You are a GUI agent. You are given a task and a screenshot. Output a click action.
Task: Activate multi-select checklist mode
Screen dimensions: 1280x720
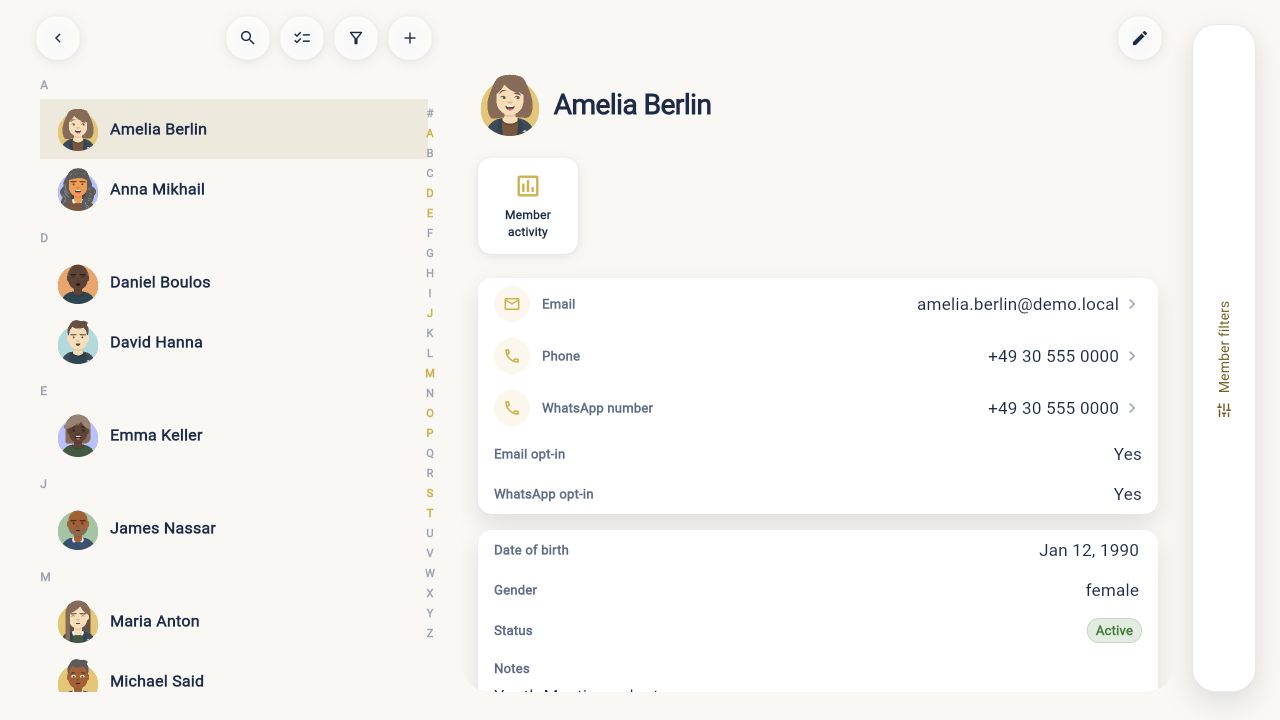point(302,38)
